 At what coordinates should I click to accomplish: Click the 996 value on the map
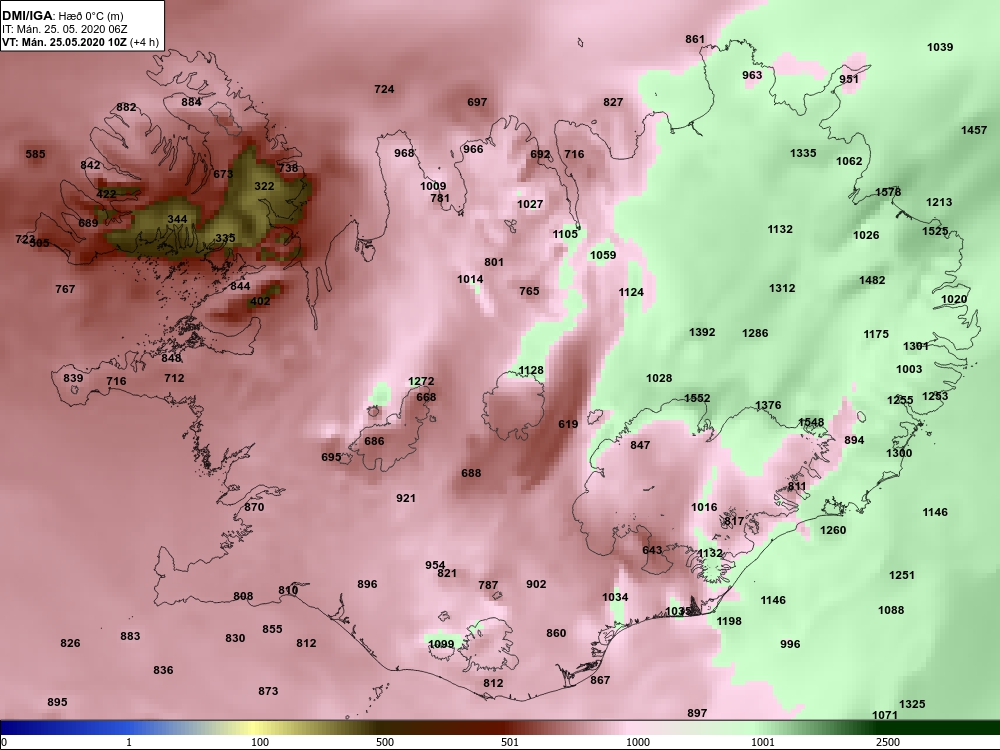(x=790, y=644)
